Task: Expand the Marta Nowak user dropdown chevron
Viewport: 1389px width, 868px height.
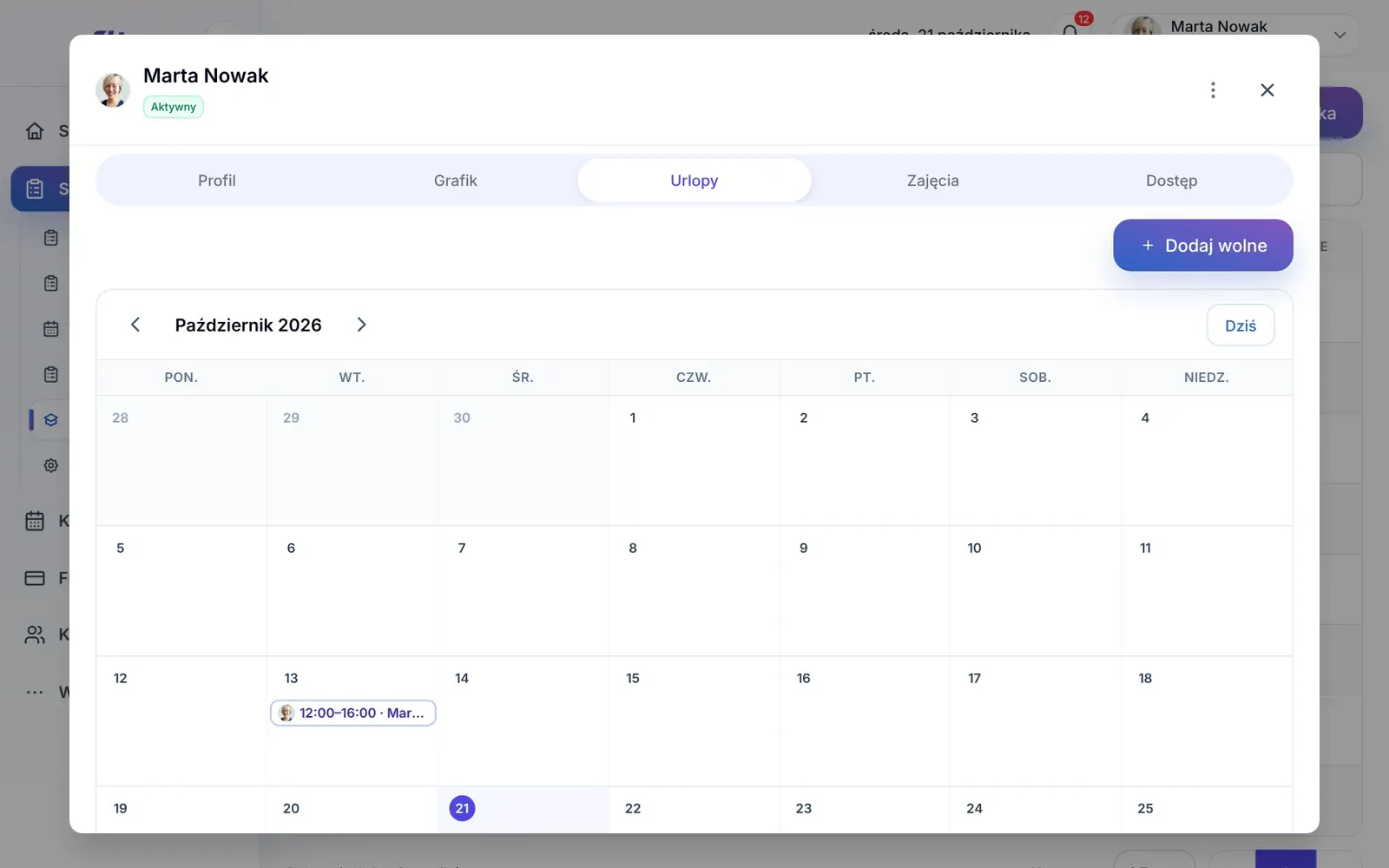Action: point(1340,35)
